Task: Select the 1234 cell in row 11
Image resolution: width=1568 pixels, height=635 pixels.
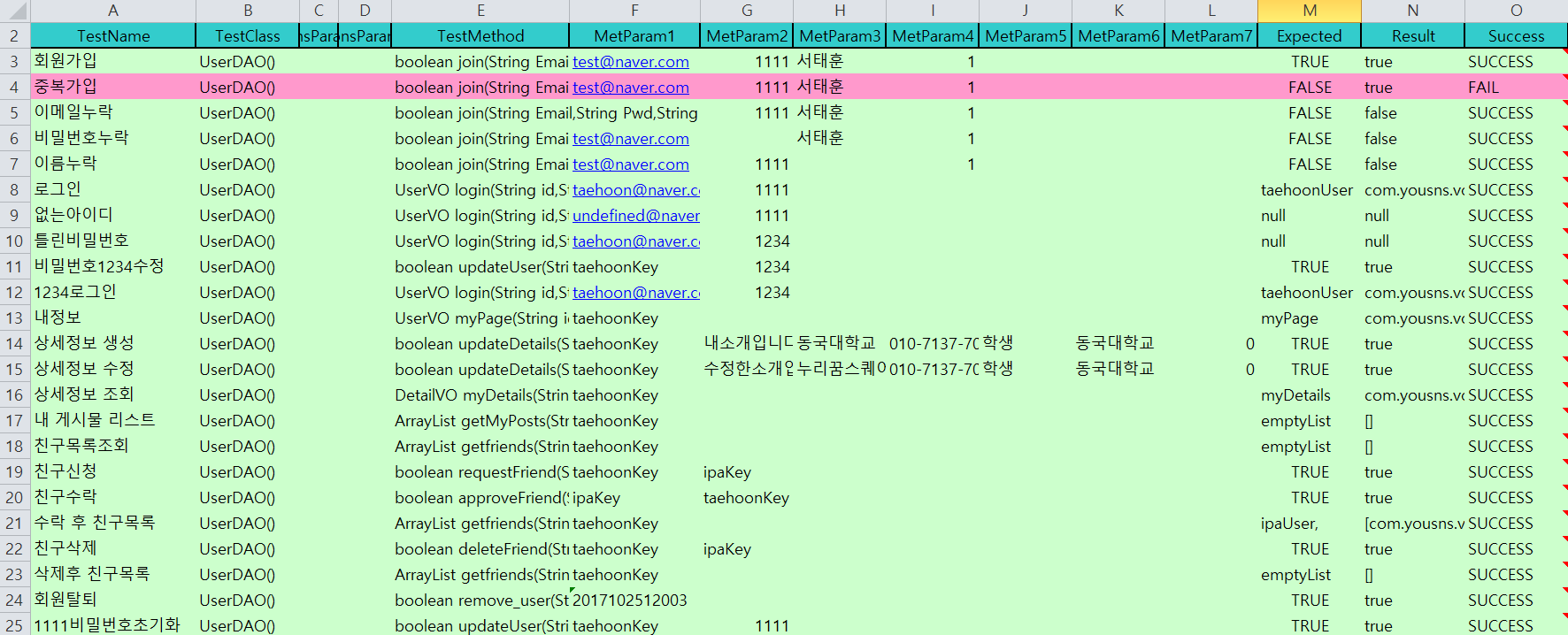Action: pos(747,267)
